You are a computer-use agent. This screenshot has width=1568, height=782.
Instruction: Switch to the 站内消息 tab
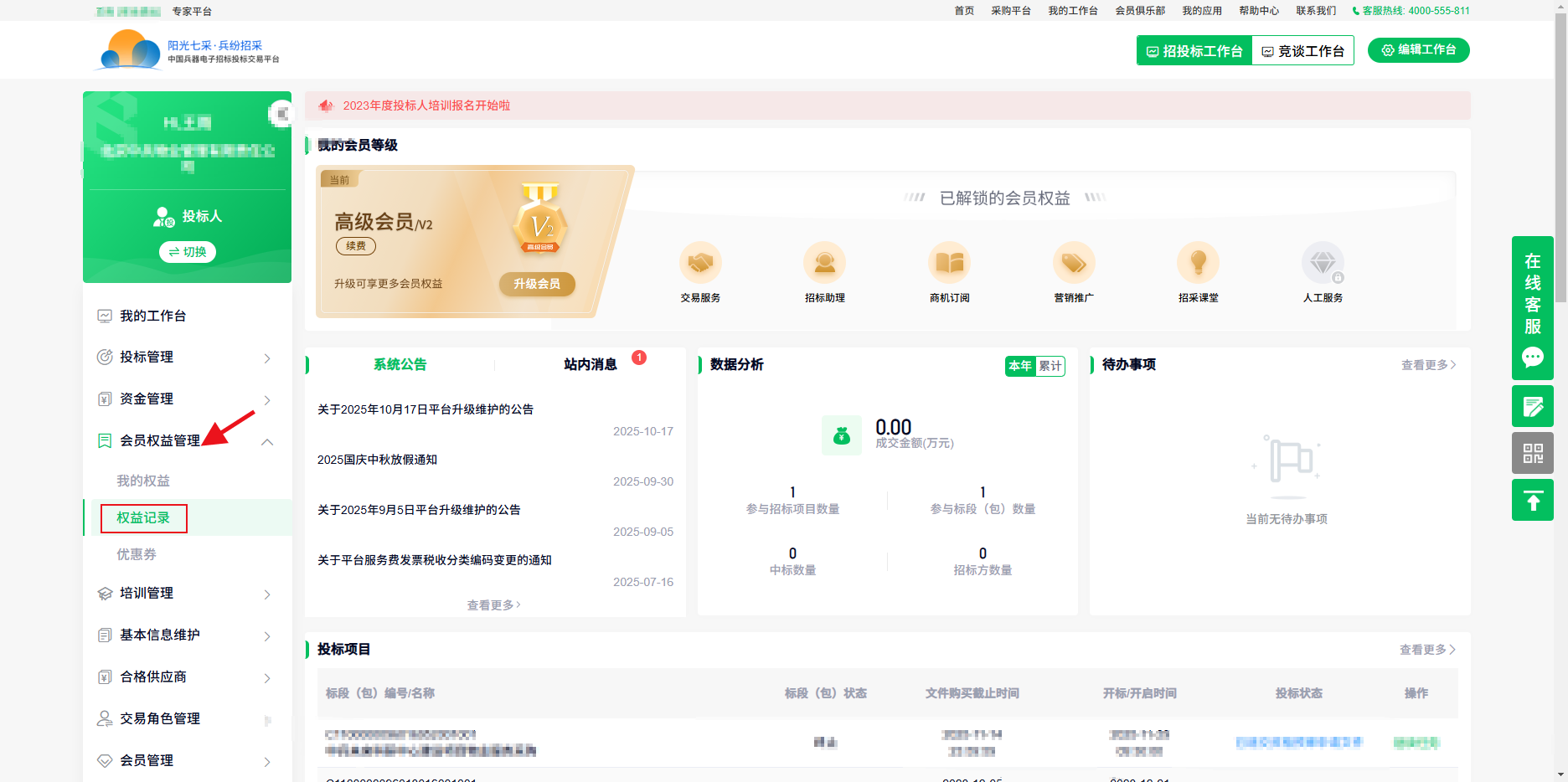click(x=591, y=364)
